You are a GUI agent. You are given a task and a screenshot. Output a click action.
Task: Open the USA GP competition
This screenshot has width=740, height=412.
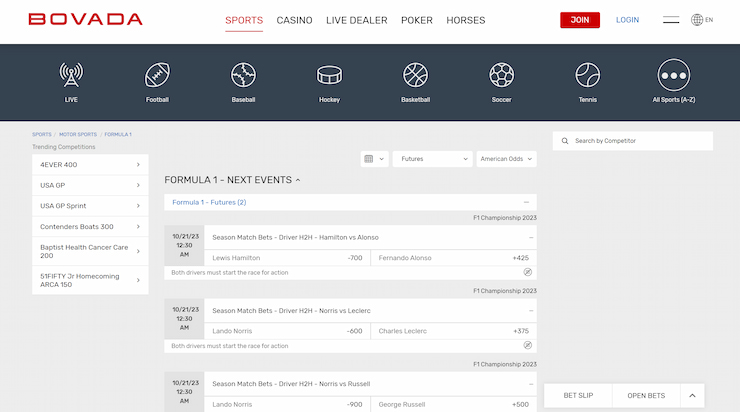90,185
